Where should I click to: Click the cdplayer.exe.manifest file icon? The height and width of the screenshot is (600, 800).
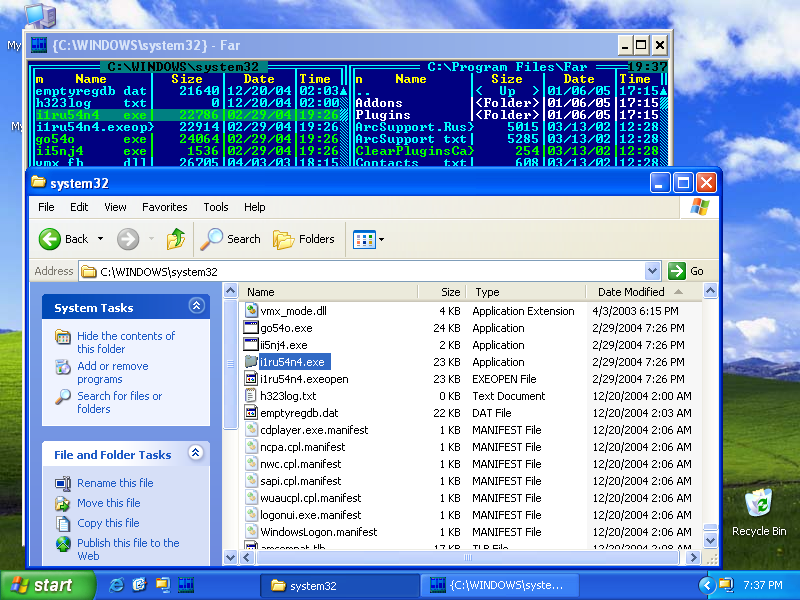click(x=251, y=430)
